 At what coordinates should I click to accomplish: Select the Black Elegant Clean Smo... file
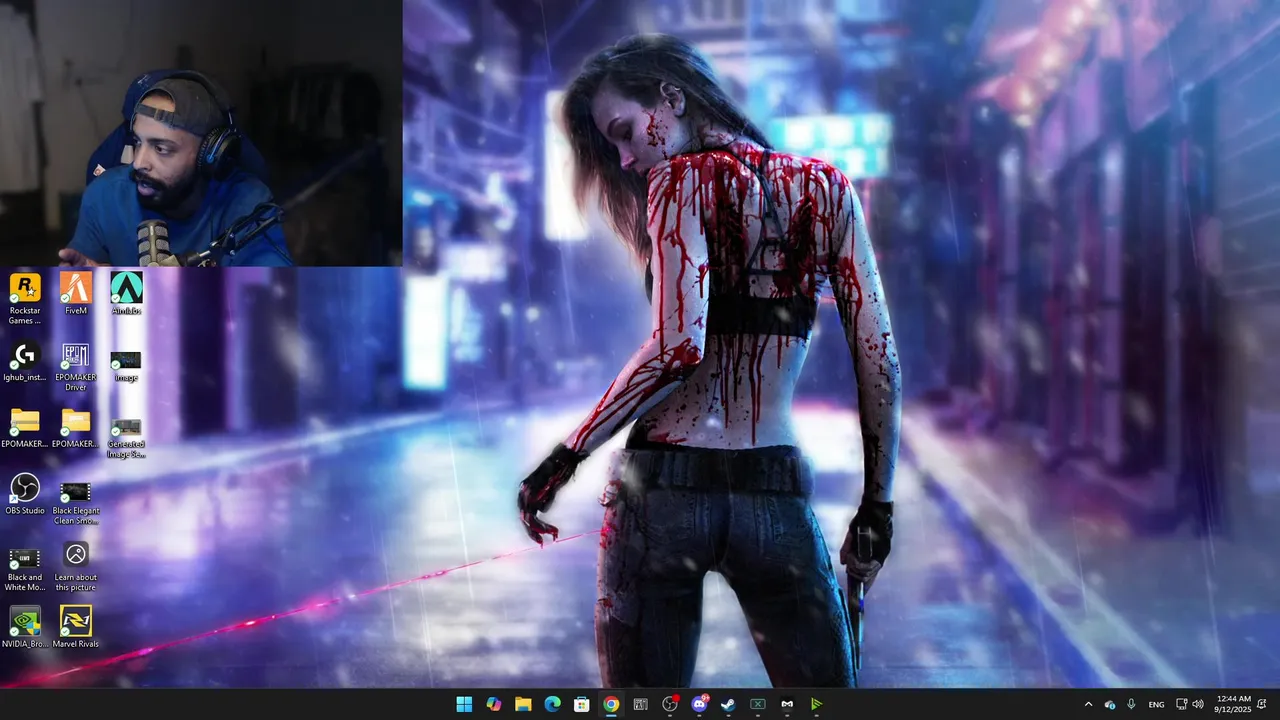coord(76,504)
